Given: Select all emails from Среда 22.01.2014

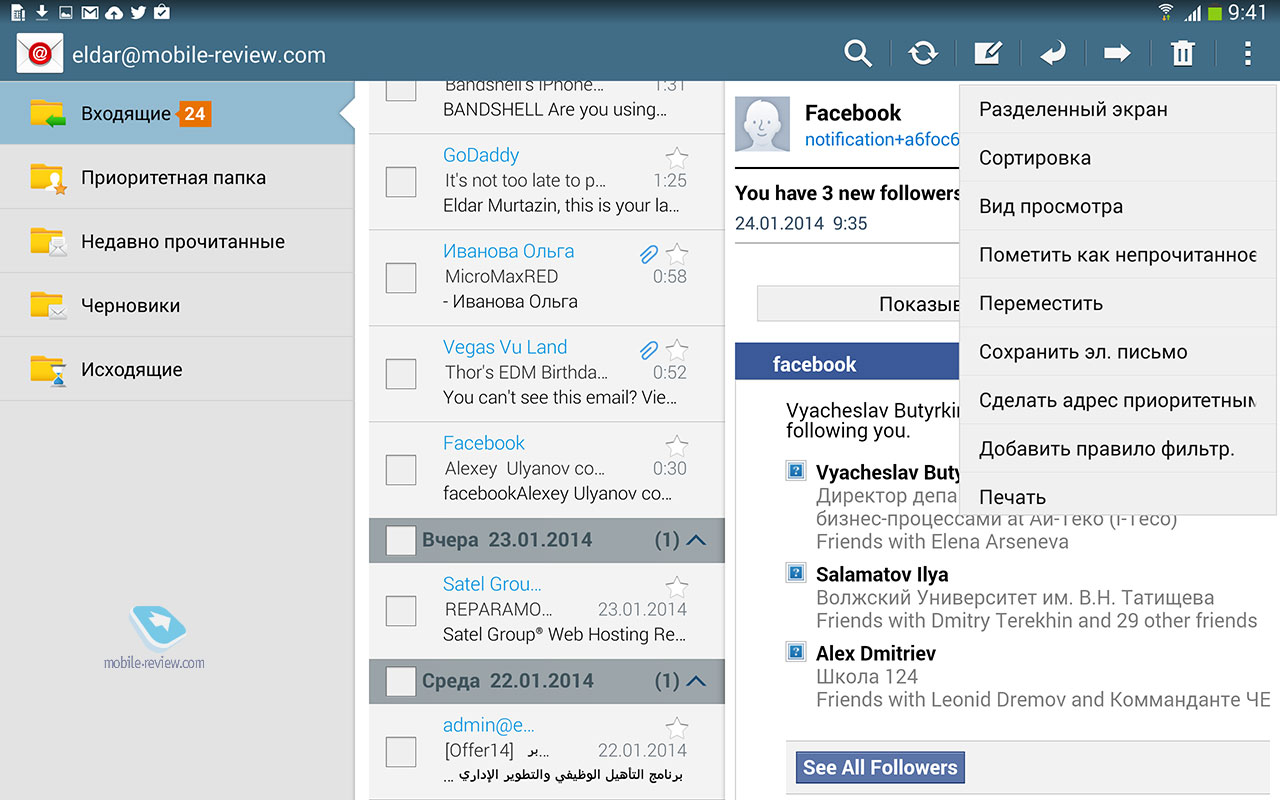Looking at the screenshot, I should [x=401, y=681].
